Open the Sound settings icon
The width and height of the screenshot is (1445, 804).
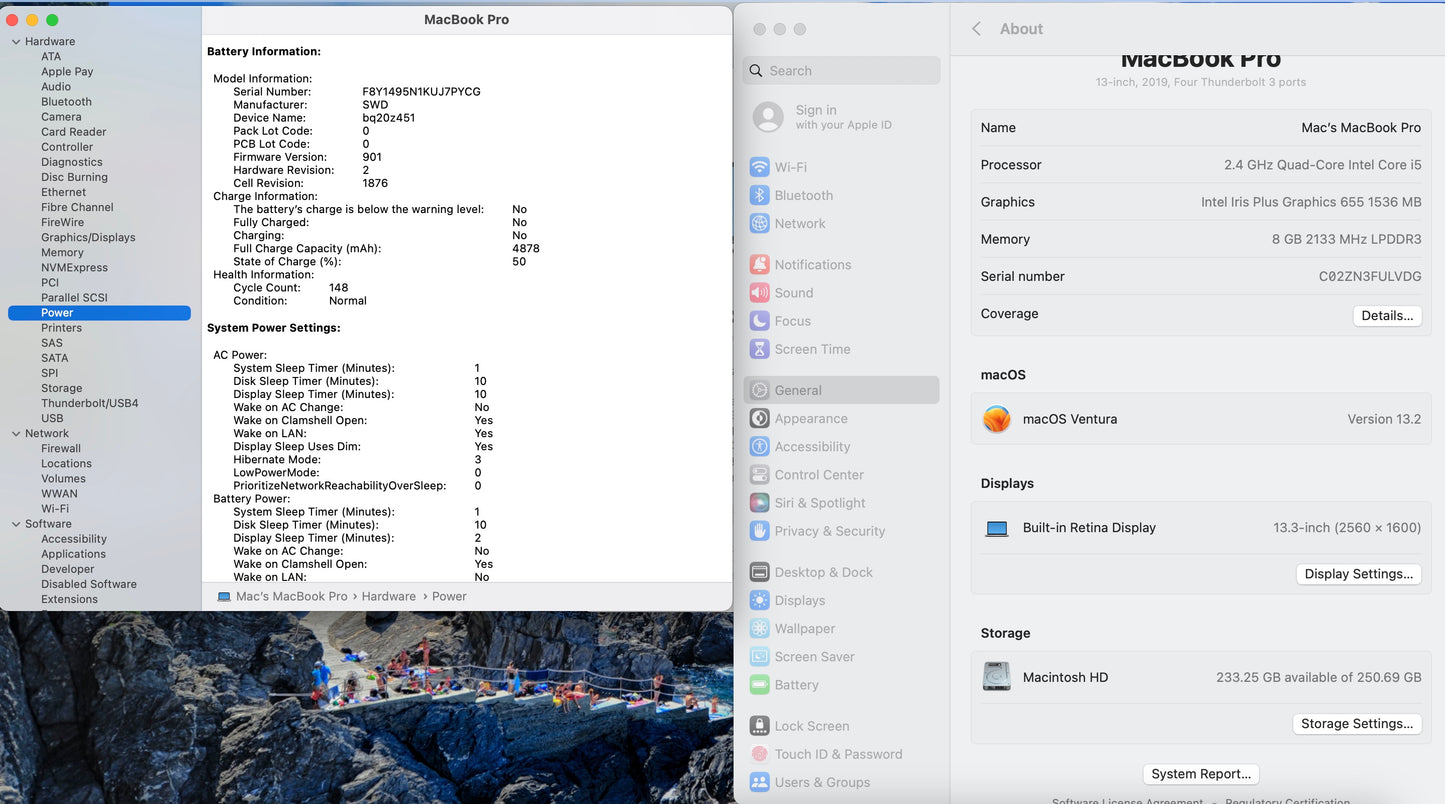tap(759, 293)
